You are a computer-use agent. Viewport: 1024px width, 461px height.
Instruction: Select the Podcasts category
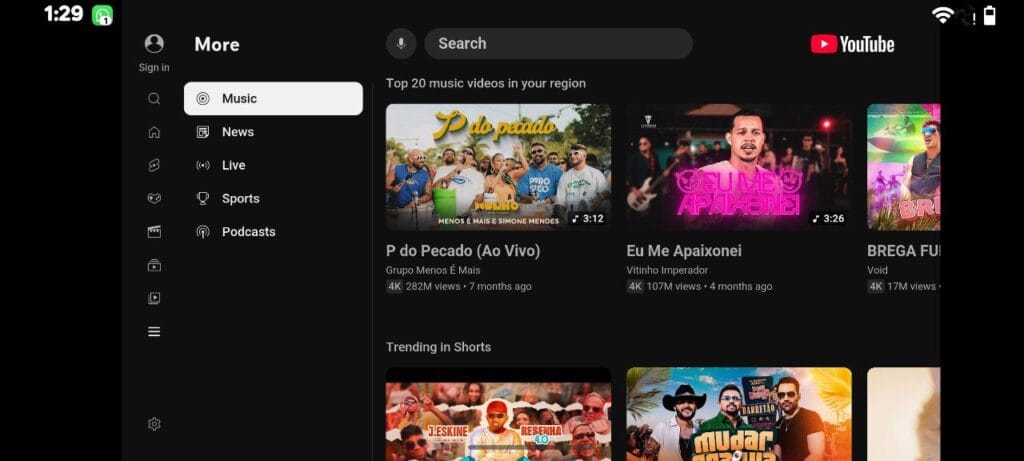273,232
